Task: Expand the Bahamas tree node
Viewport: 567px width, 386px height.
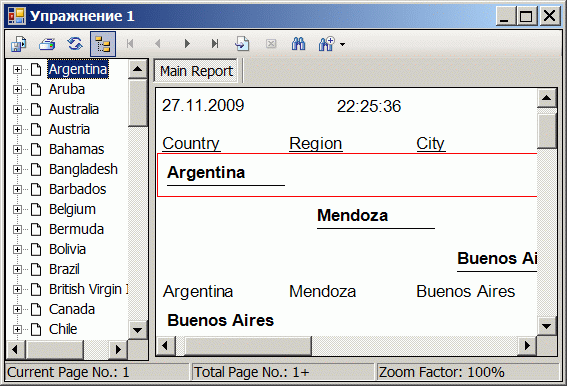Action: 17,149
